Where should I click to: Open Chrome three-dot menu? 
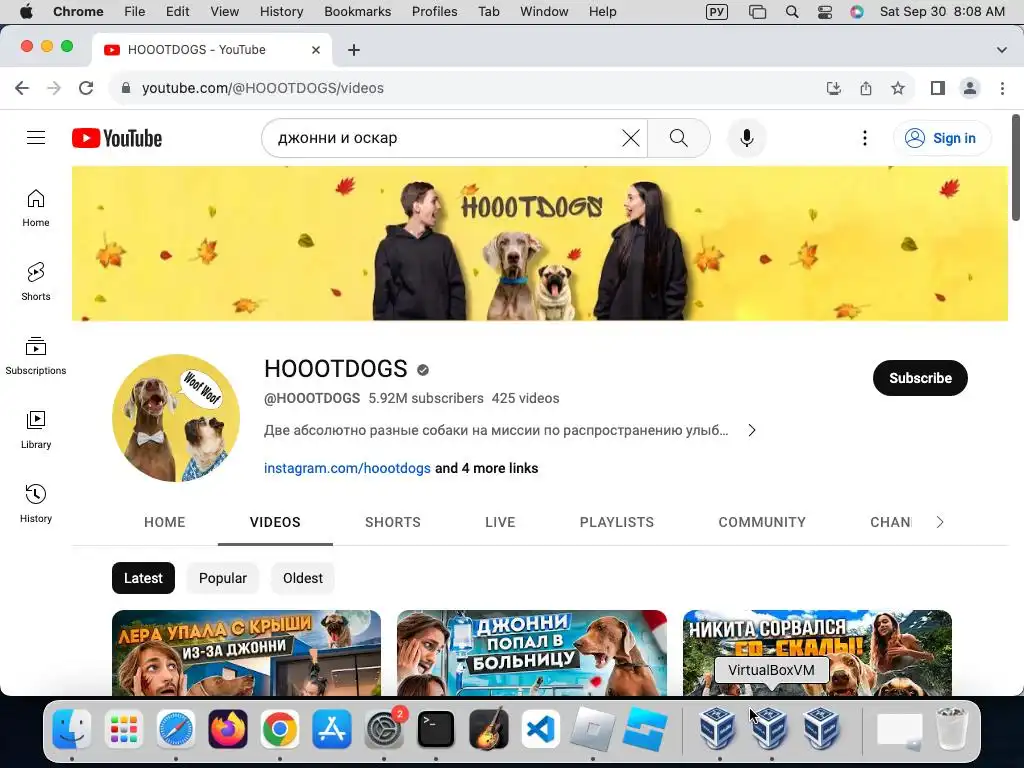coord(1002,88)
